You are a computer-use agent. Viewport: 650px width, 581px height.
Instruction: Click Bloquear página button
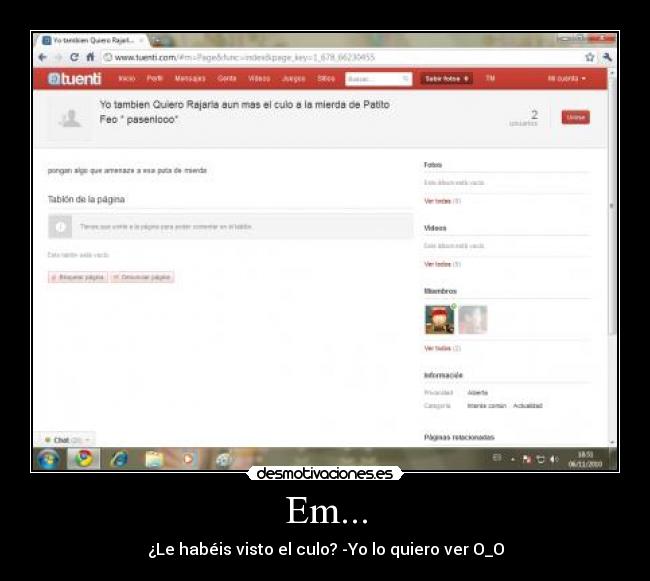pyautogui.click(x=78, y=277)
